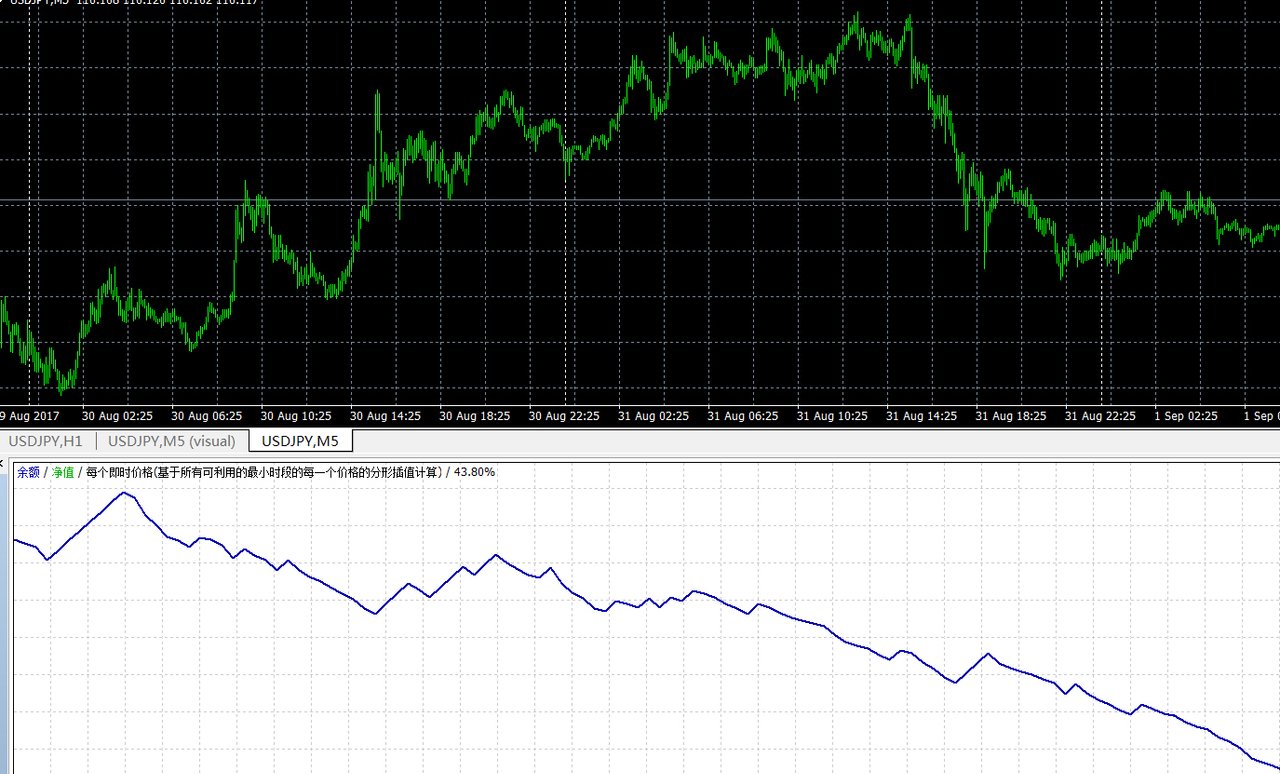The width and height of the screenshot is (1280, 774).
Task: Click the green 净值 equity legend label
Action: click(63, 472)
